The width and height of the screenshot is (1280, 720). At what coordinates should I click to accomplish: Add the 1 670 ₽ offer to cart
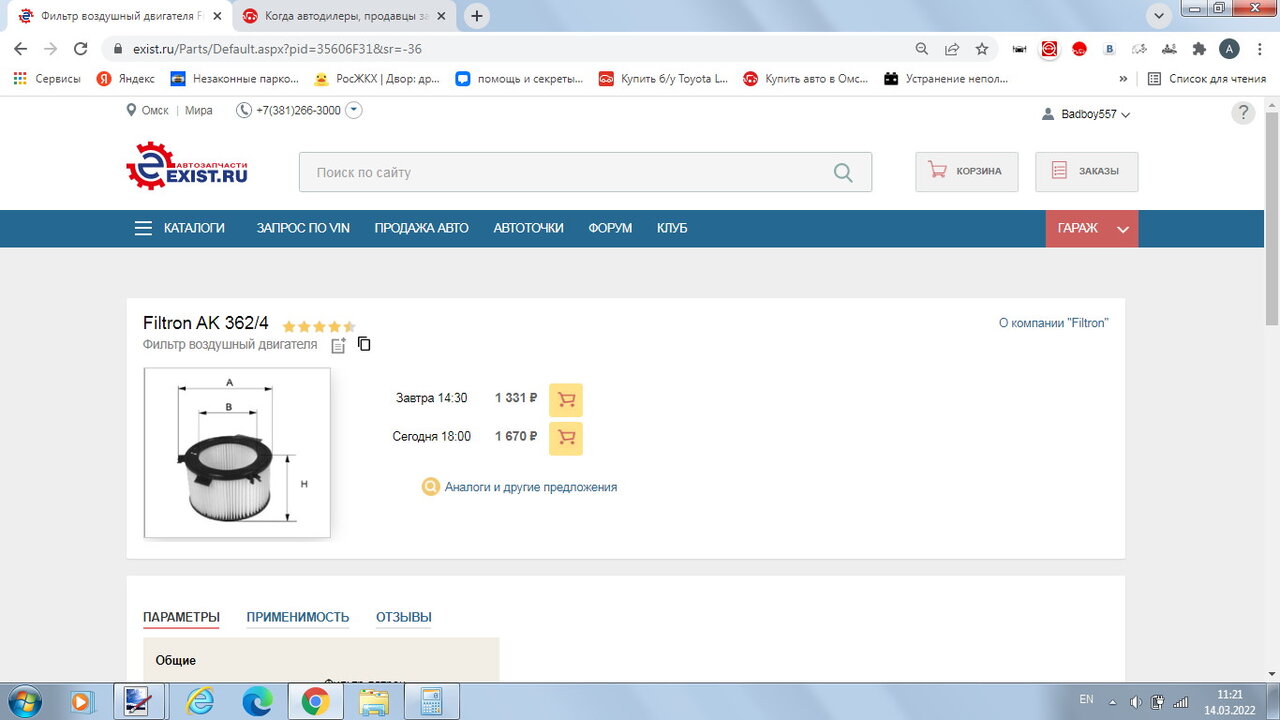566,438
